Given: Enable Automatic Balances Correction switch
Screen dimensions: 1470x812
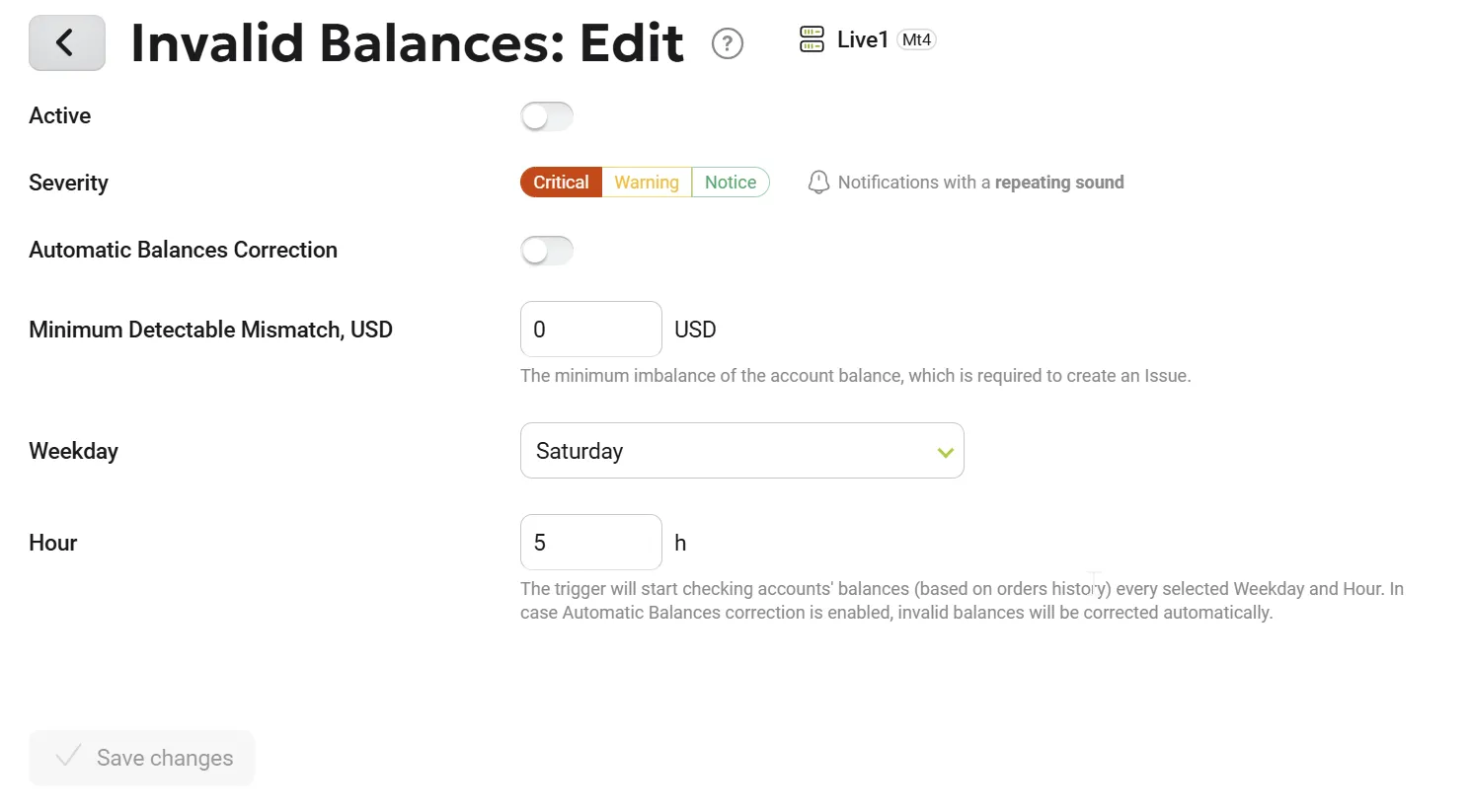Looking at the screenshot, I should [547, 251].
